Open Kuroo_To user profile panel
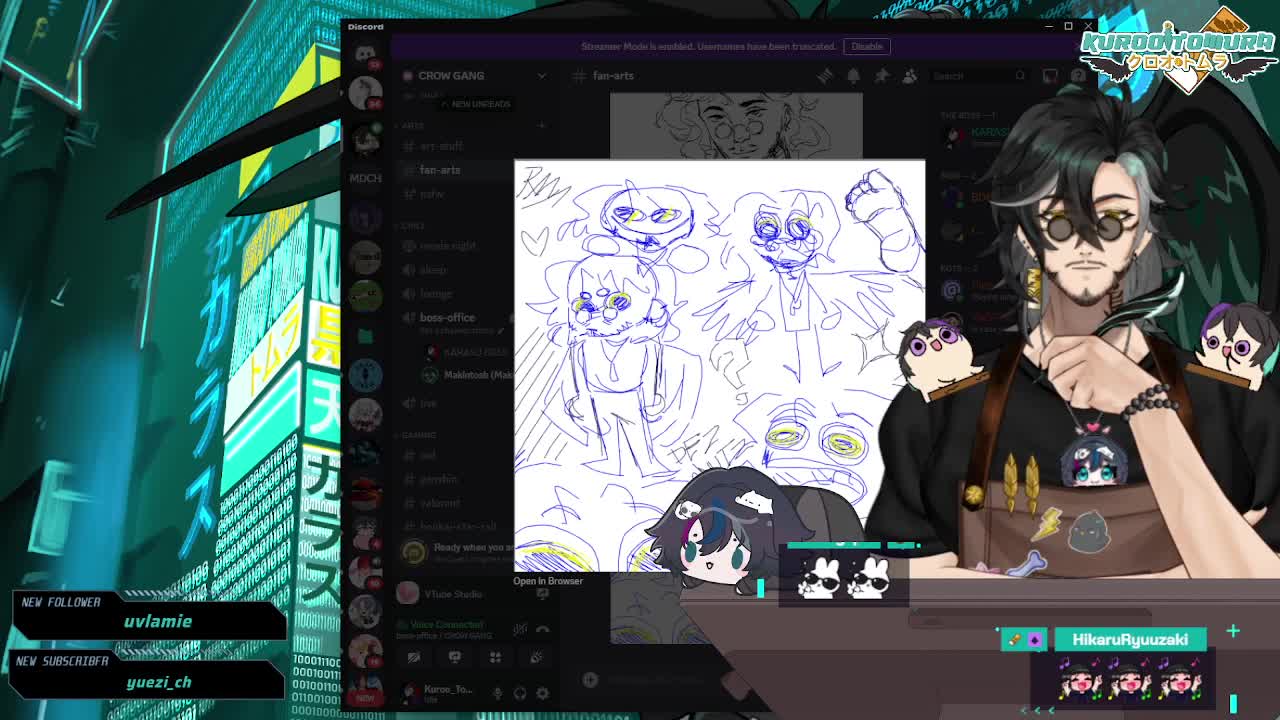Viewport: 1280px width, 720px height. click(x=439, y=693)
